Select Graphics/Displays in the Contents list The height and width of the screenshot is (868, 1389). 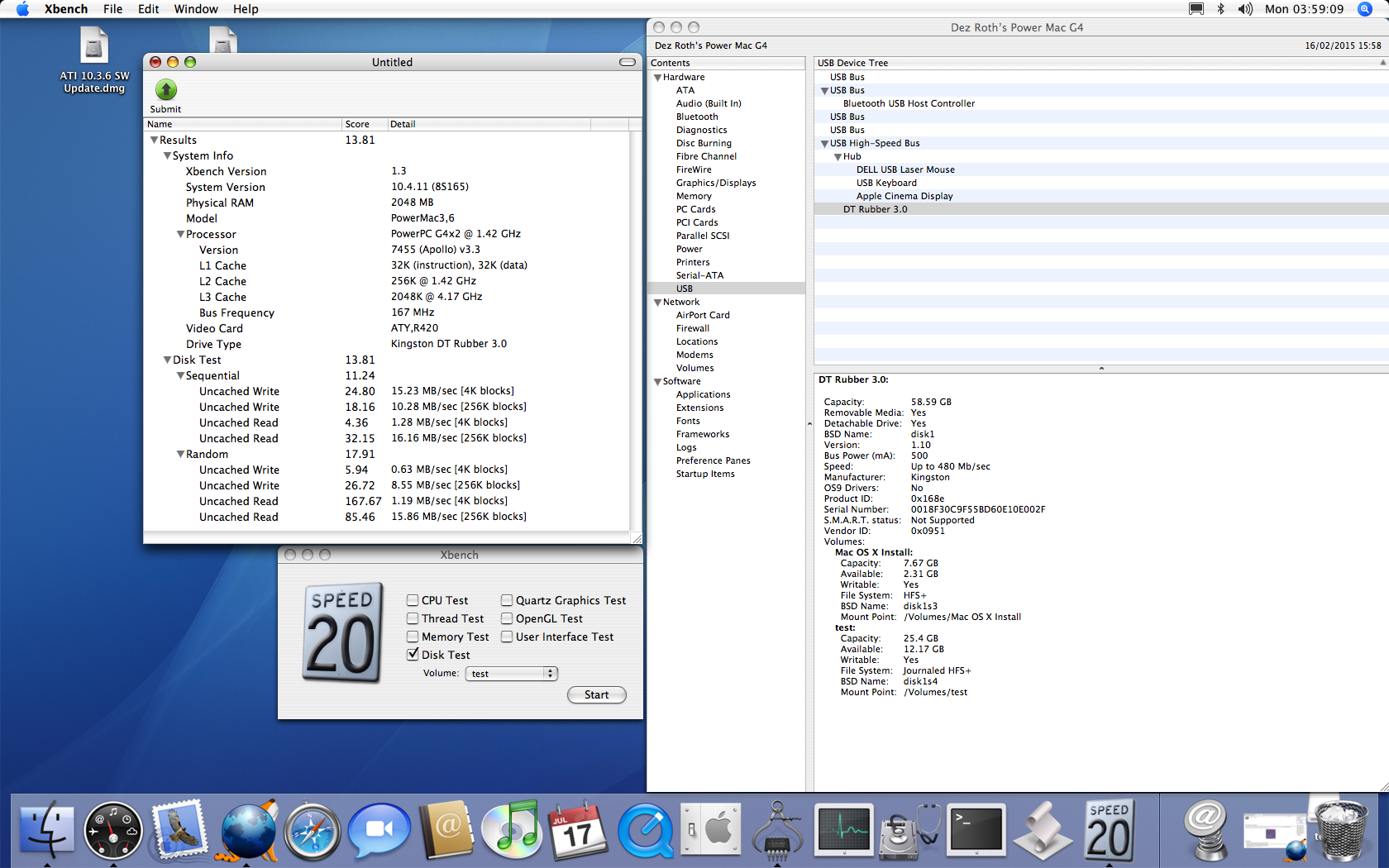click(x=716, y=183)
